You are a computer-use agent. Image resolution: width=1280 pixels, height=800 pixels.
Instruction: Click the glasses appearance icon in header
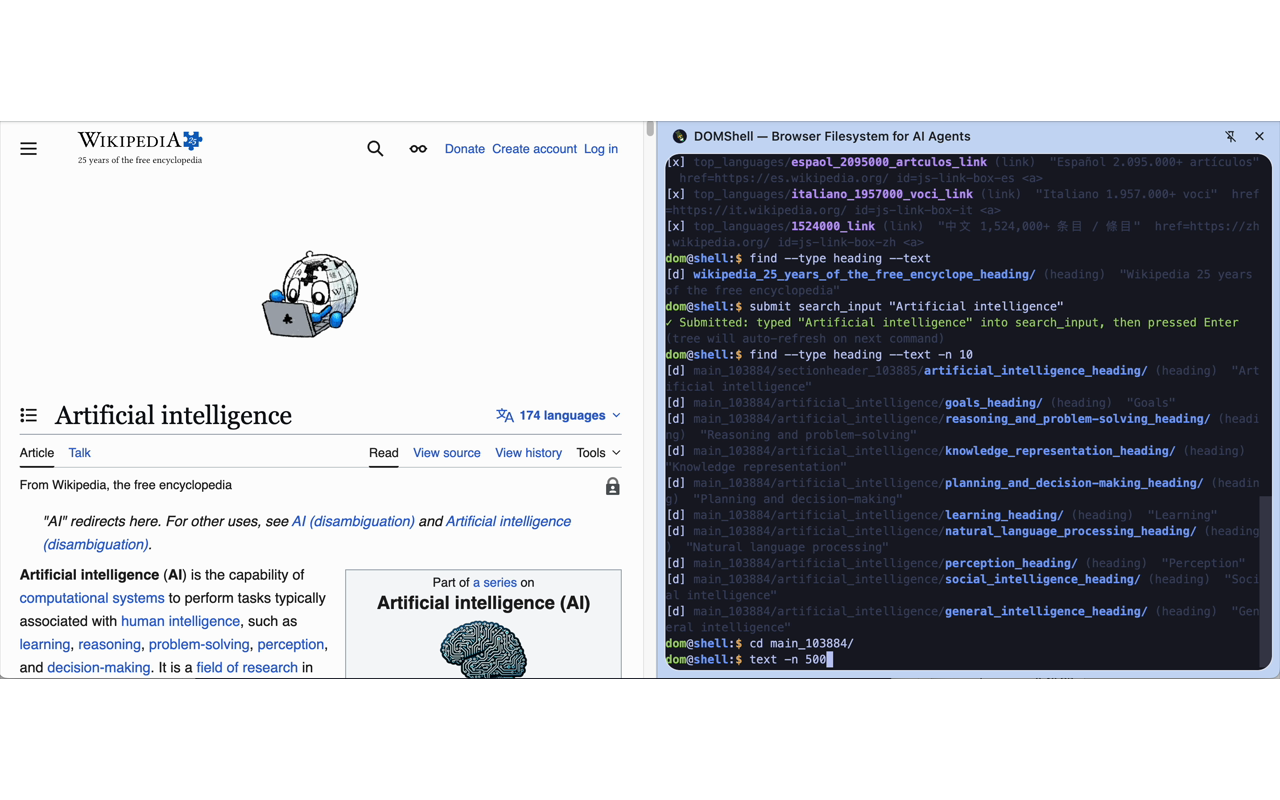pos(417,148)
